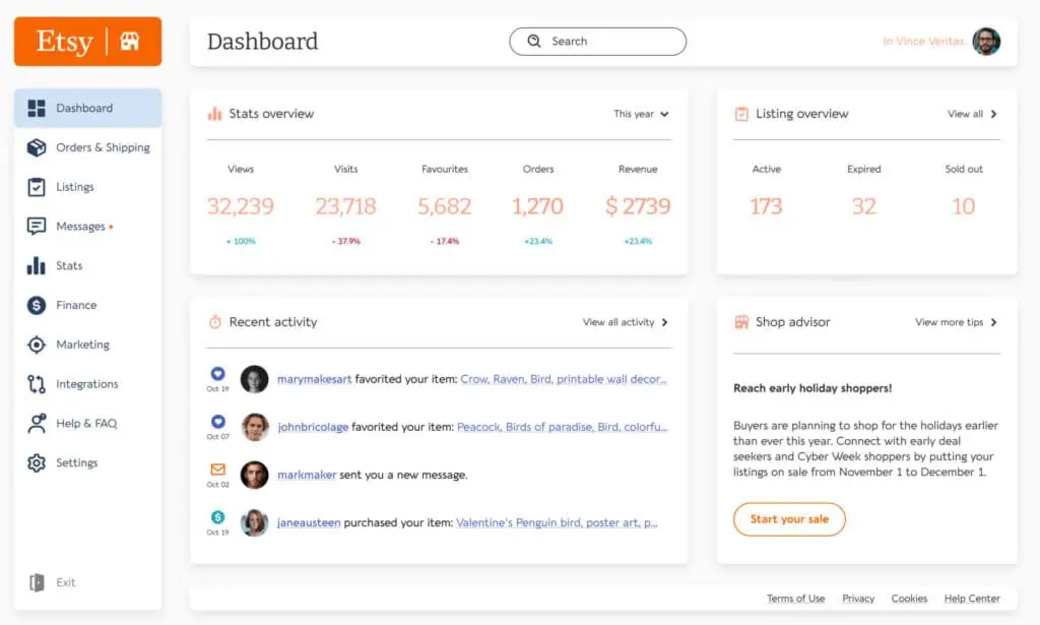
Task: Click the Orders & Shipping box icon
Action: tap(36, 147)
